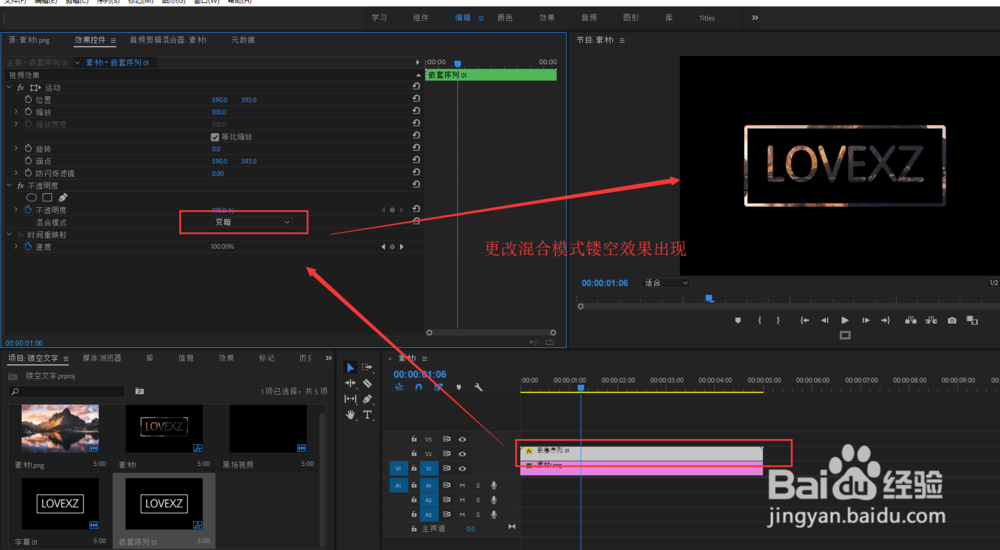Open the 音频剪辑混合器 panel tab

tap(168, 40)
